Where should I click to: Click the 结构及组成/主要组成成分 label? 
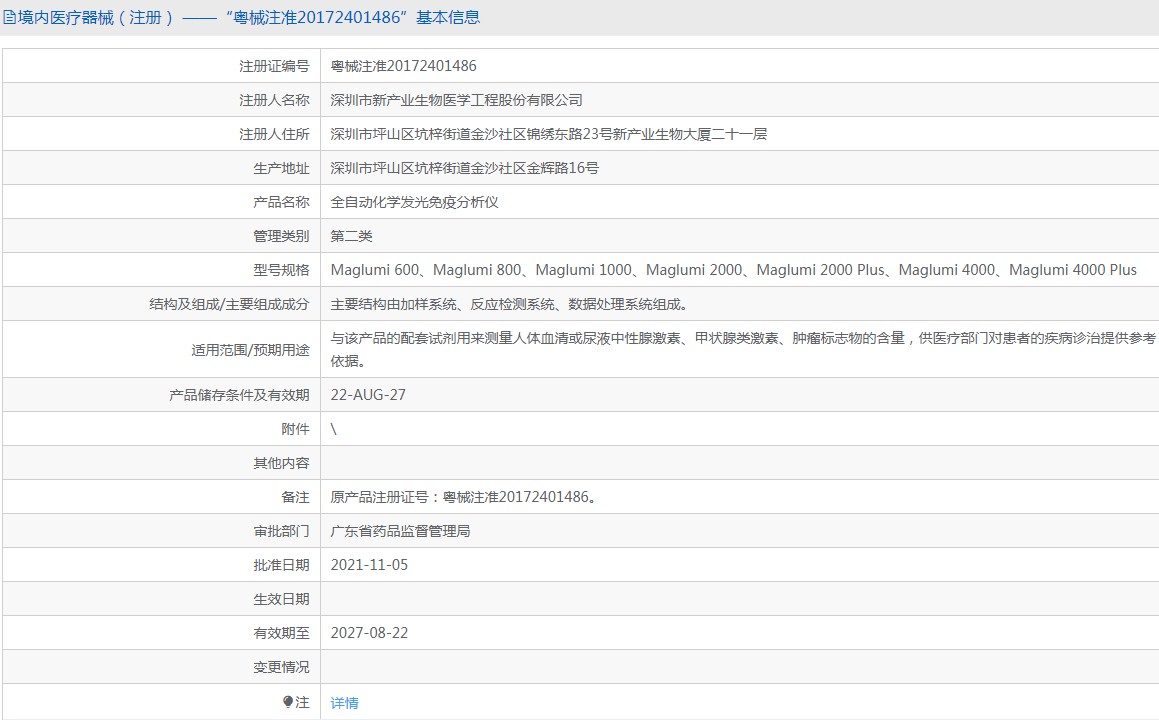click(x=229, y=304)
